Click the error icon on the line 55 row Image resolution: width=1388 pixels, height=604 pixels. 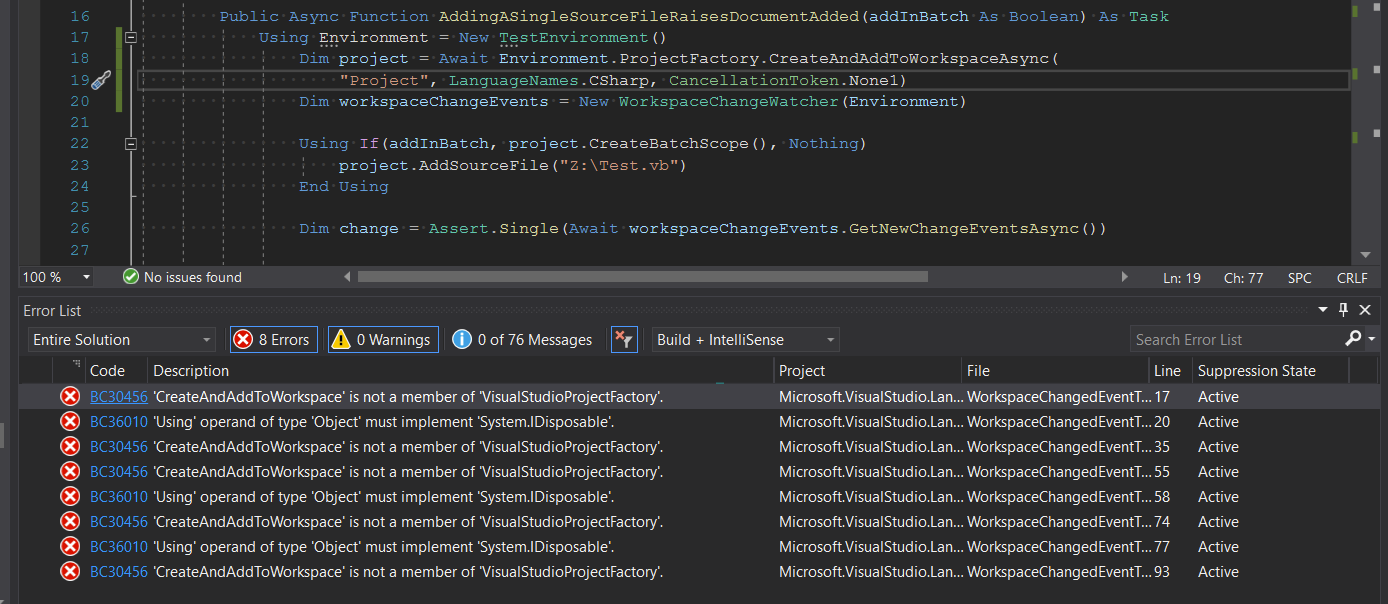click(x=70, y=472)
